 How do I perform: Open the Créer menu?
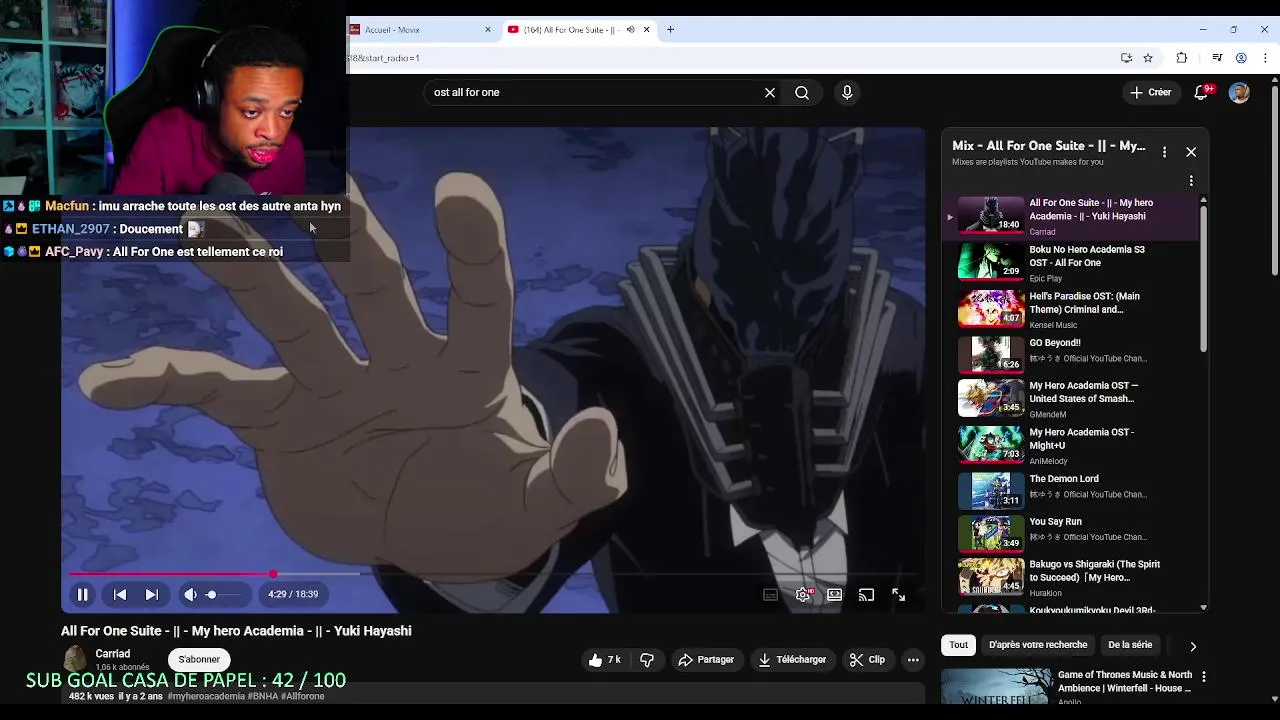point(1151,92)
